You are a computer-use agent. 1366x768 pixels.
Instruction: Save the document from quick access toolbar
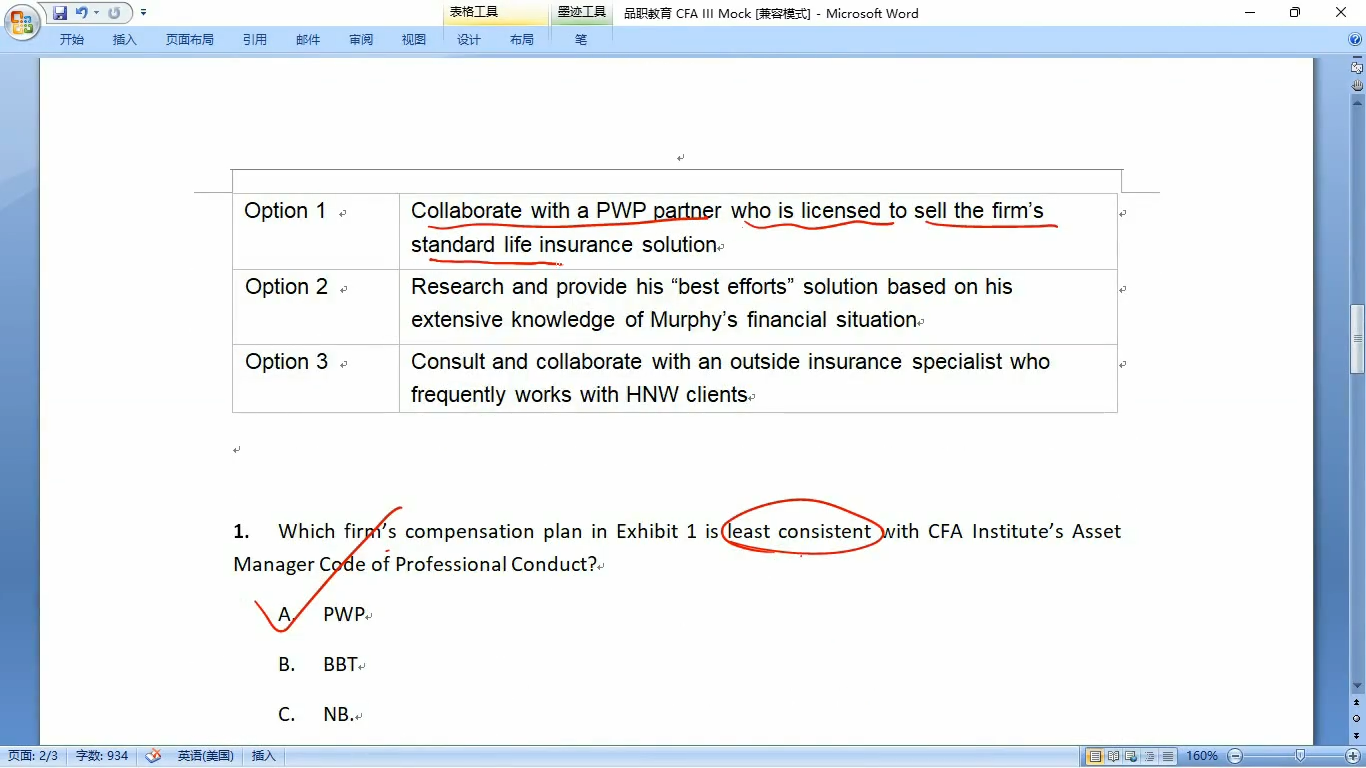(x=60, y=13)
